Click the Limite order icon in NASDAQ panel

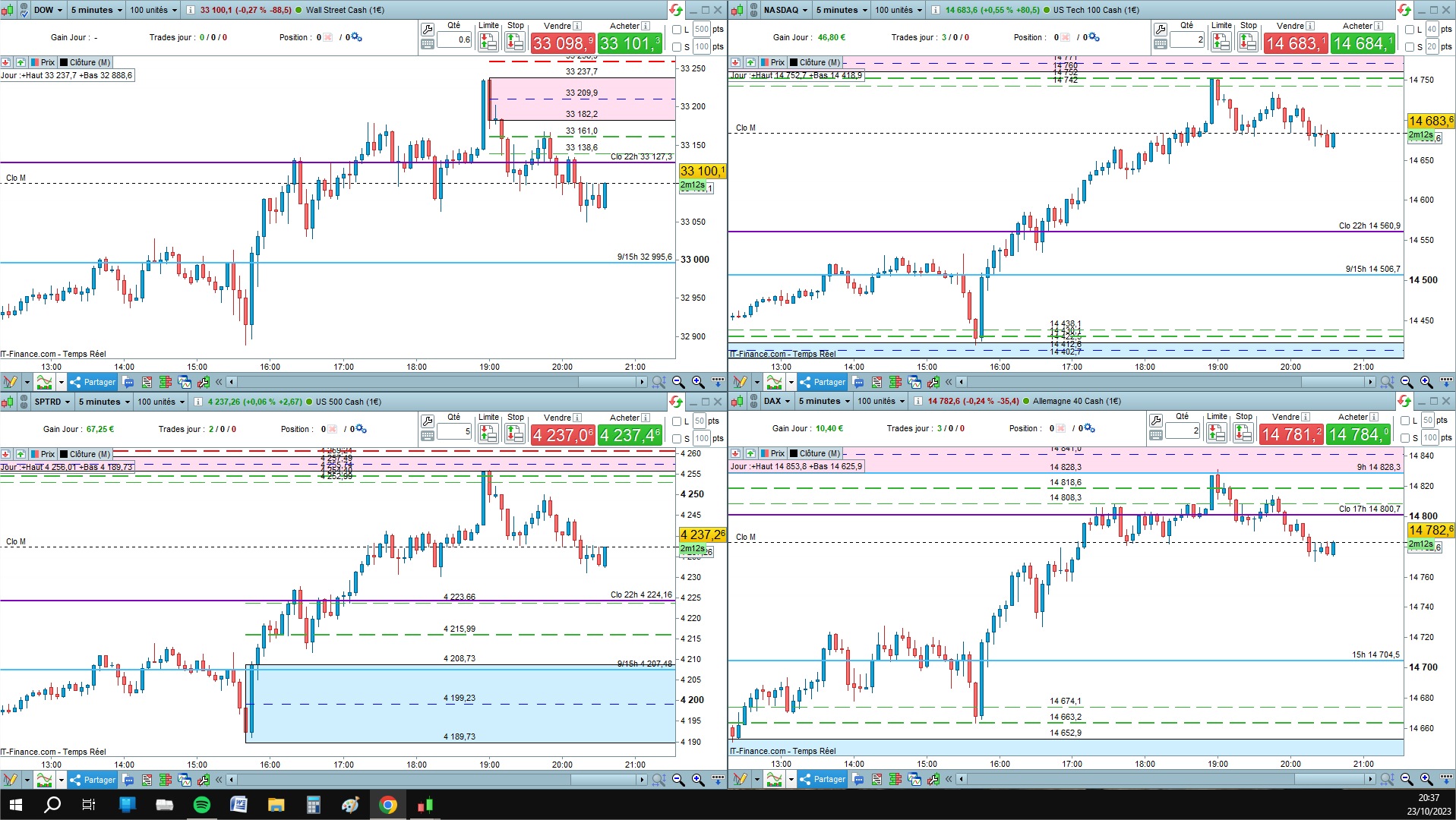tap(1221, 42)
